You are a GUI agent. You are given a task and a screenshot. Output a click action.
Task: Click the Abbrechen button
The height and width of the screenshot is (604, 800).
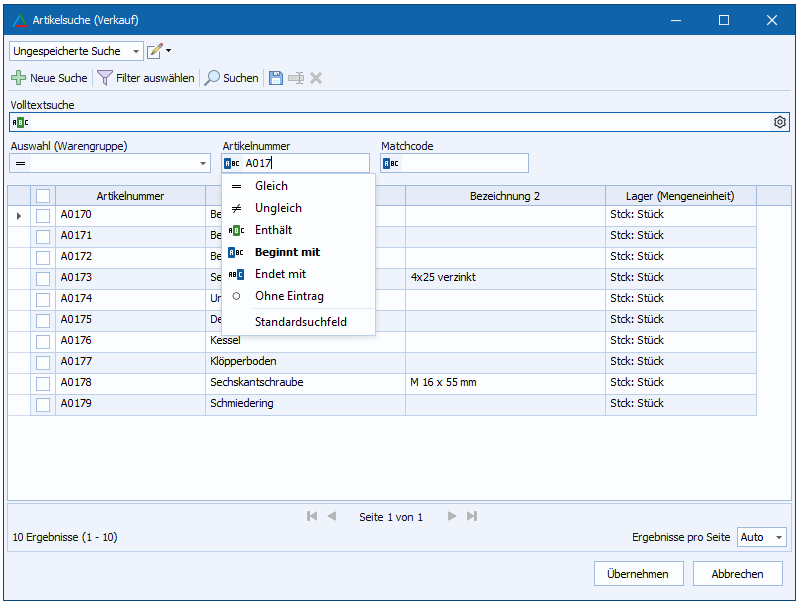coord(737,574)
